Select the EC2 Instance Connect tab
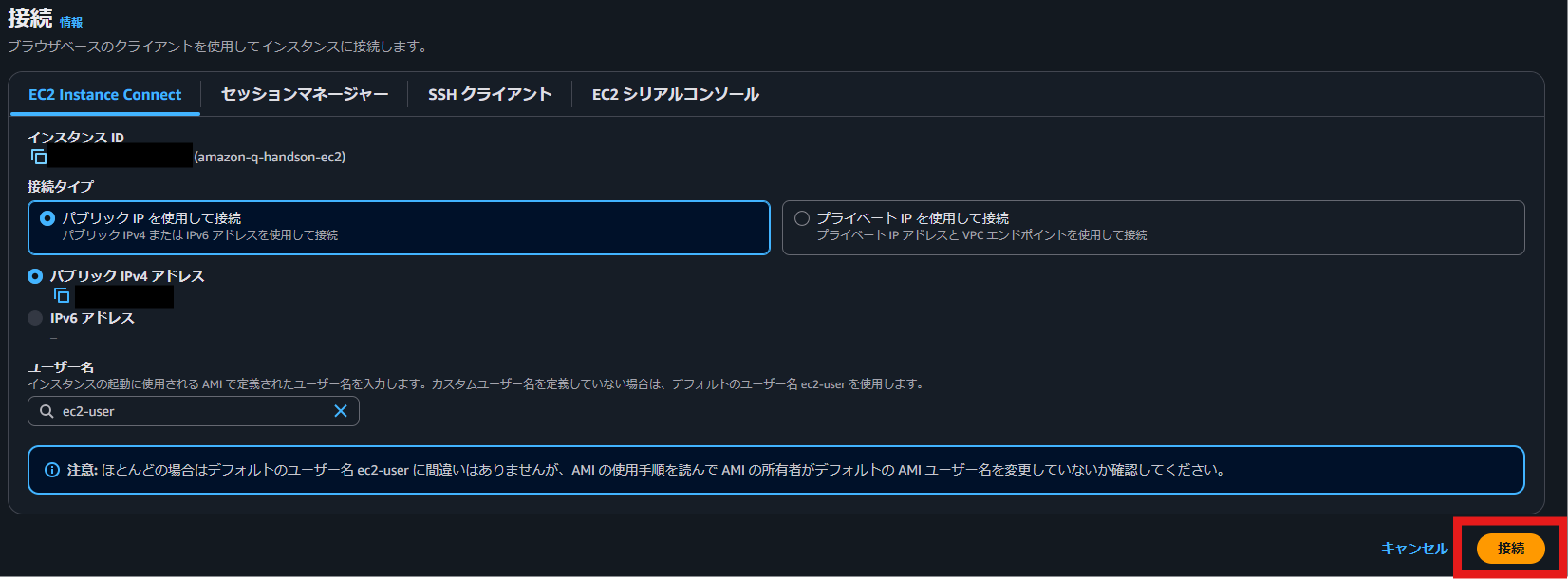The width and height of the screenshot is (1568, 579). tap(104, 94)
